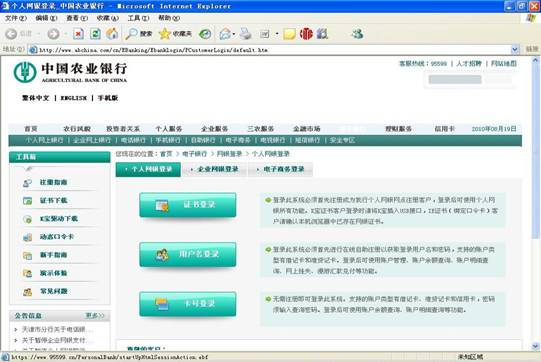541x362 pixels.
Task: Print the page with the printer icon
Action: (246, 34)
